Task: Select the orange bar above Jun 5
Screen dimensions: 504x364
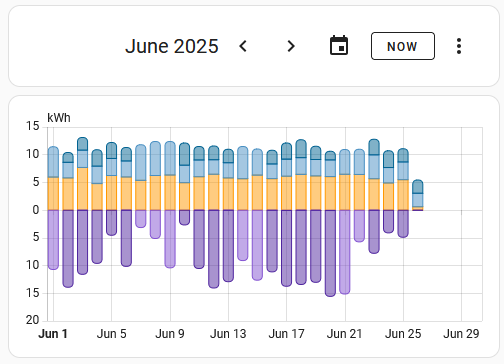Action: [112, 193]
